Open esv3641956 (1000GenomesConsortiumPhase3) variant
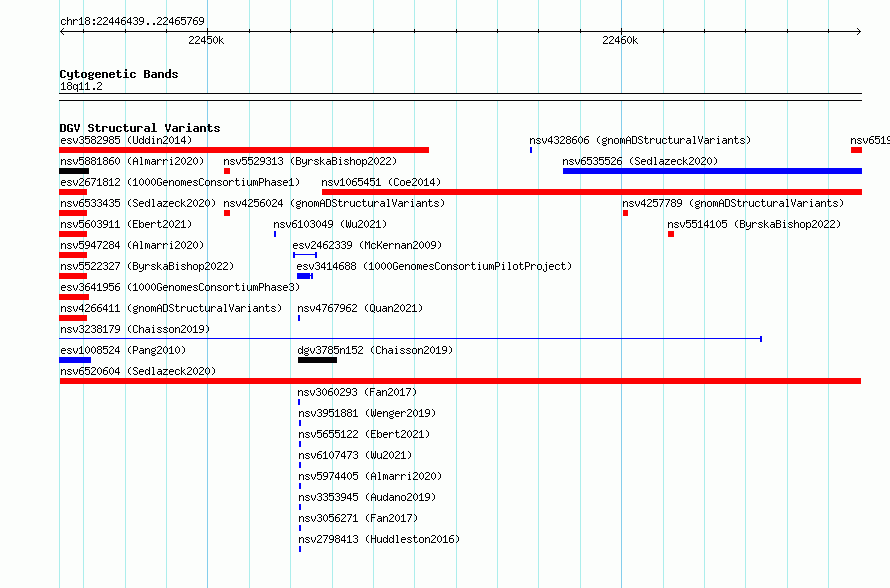Image resolution: width=890 pixels, height=588 pixels. [x=180, y=287]
